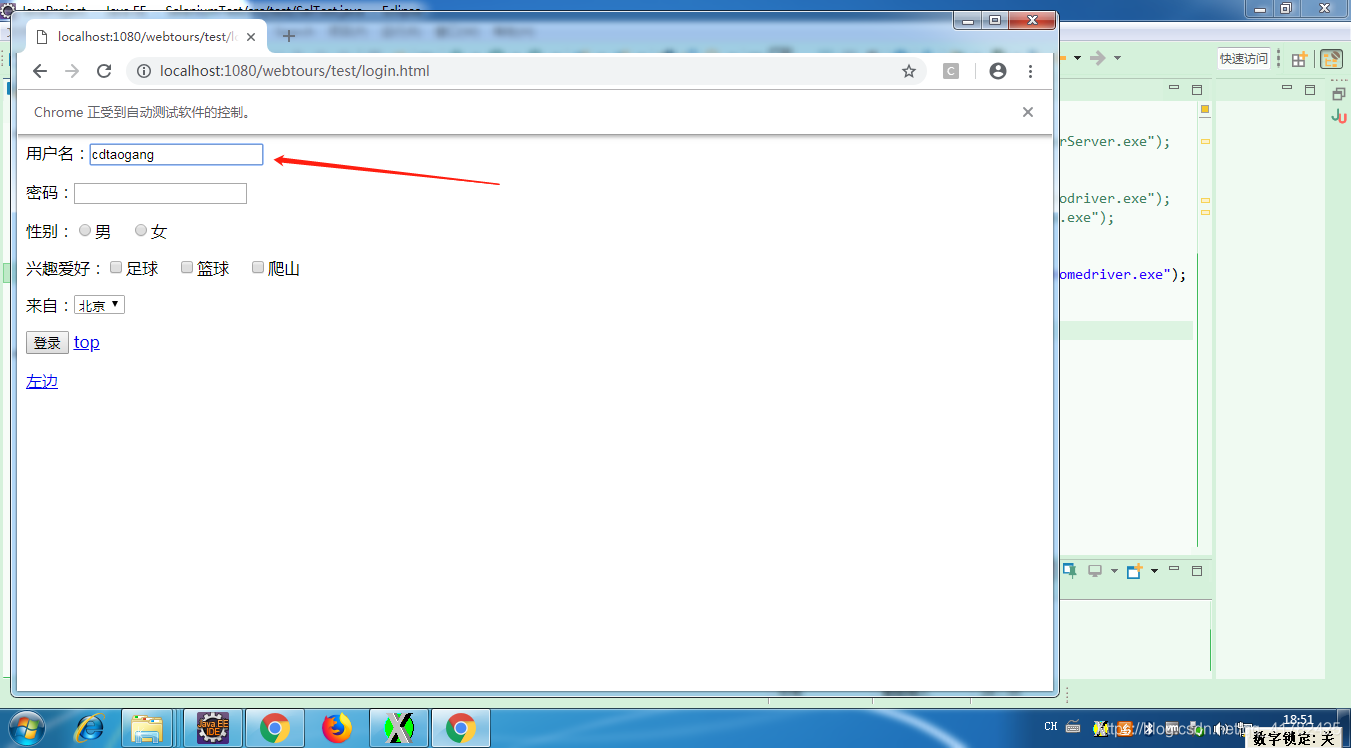1351x748 pixels.
Task: Expand the Eclipse back history dropdown arrow
Action: point(1077,58)
